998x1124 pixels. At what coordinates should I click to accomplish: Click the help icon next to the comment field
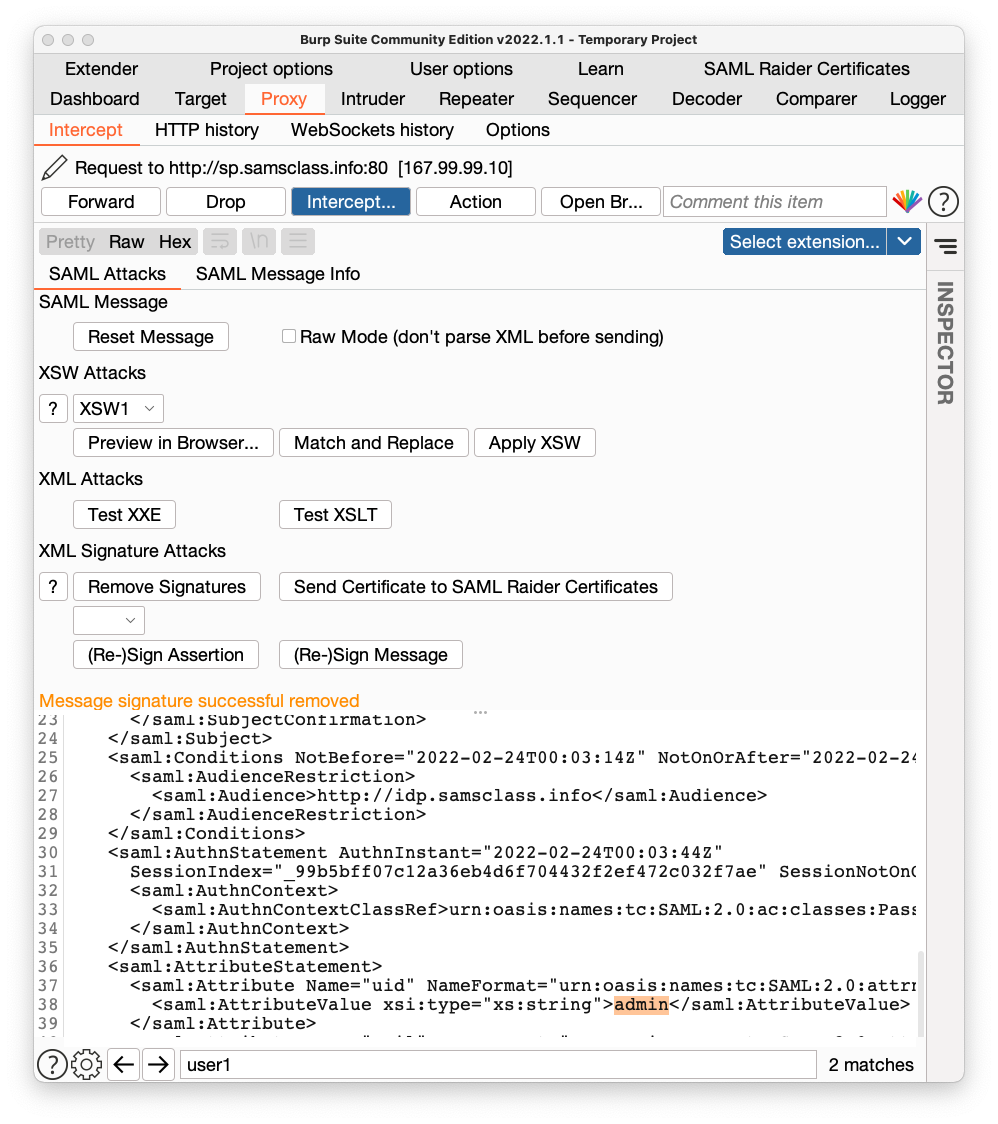tap(943, 201)
